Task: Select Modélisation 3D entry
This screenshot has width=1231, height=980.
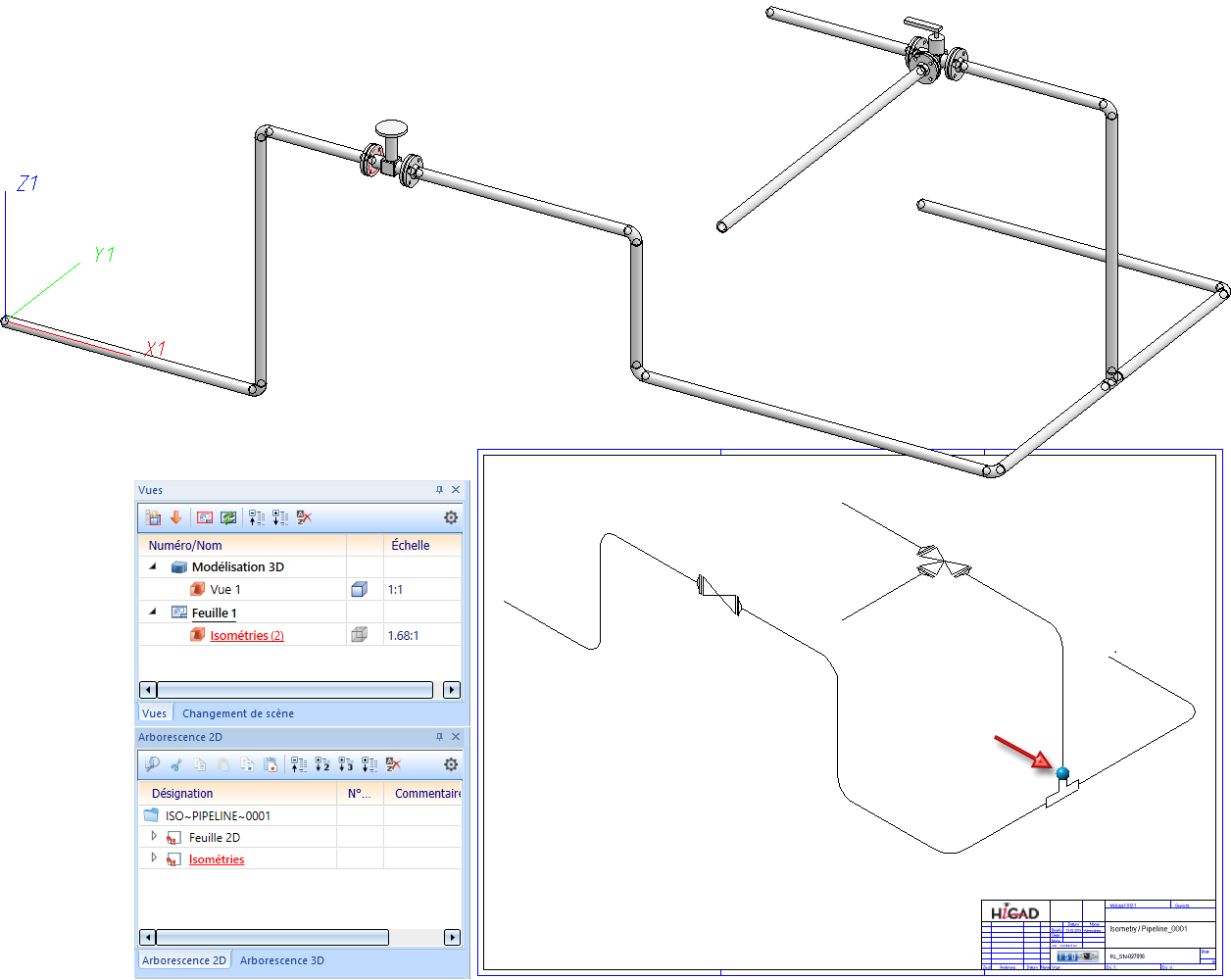Action: click(x=238, y=566)
